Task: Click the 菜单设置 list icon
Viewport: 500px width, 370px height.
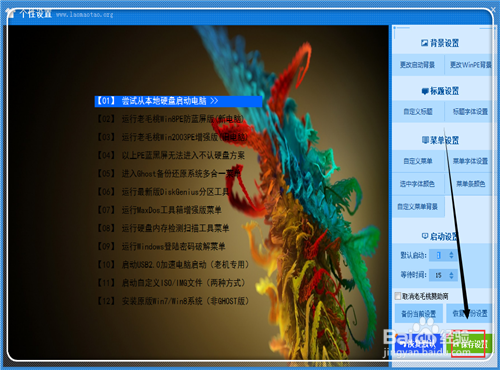Action: click(x=425, y=140)
